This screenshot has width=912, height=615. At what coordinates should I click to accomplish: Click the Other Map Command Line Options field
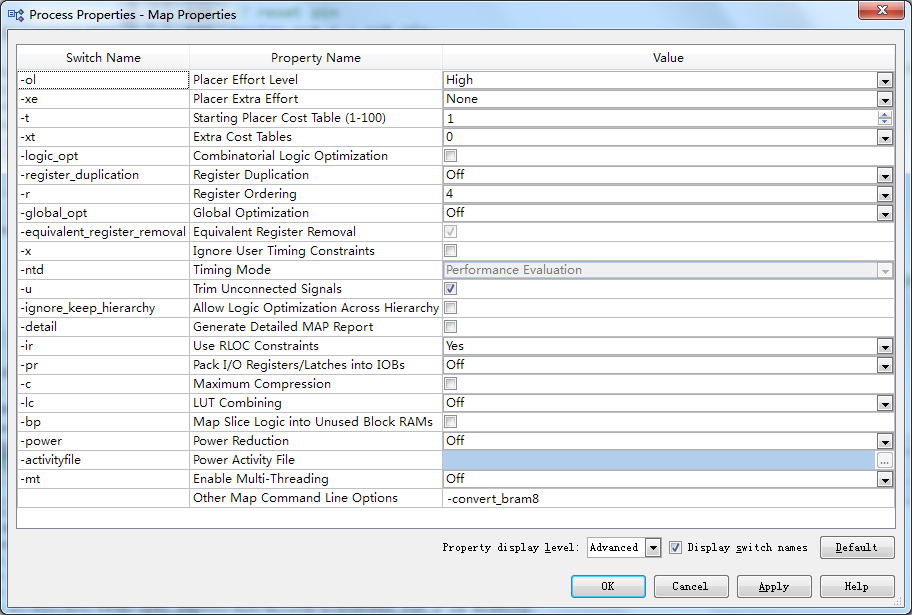click(667, 498)
